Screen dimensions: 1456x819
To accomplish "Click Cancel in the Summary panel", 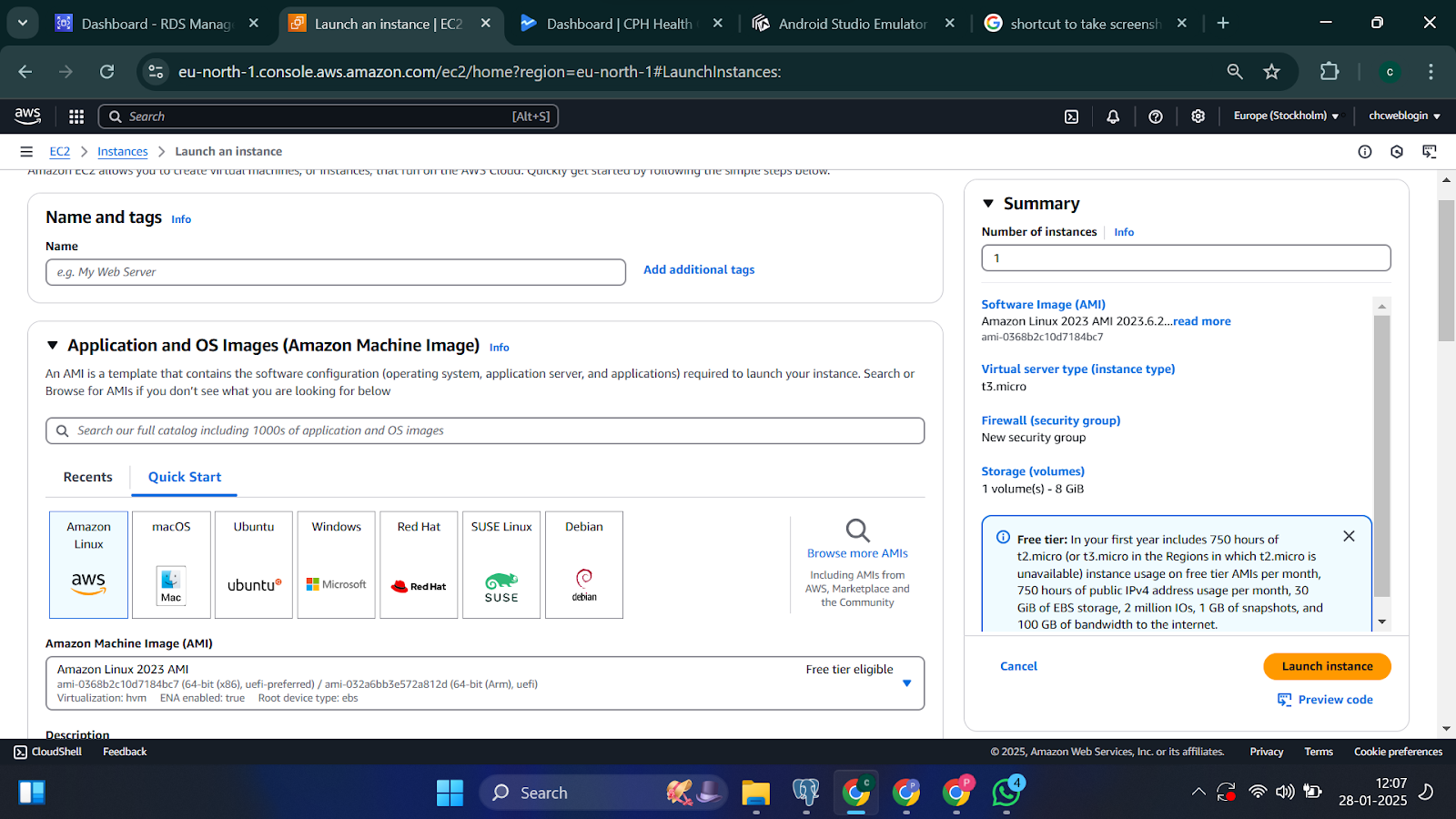I will pyautogui.click(x=1018, y=666).
